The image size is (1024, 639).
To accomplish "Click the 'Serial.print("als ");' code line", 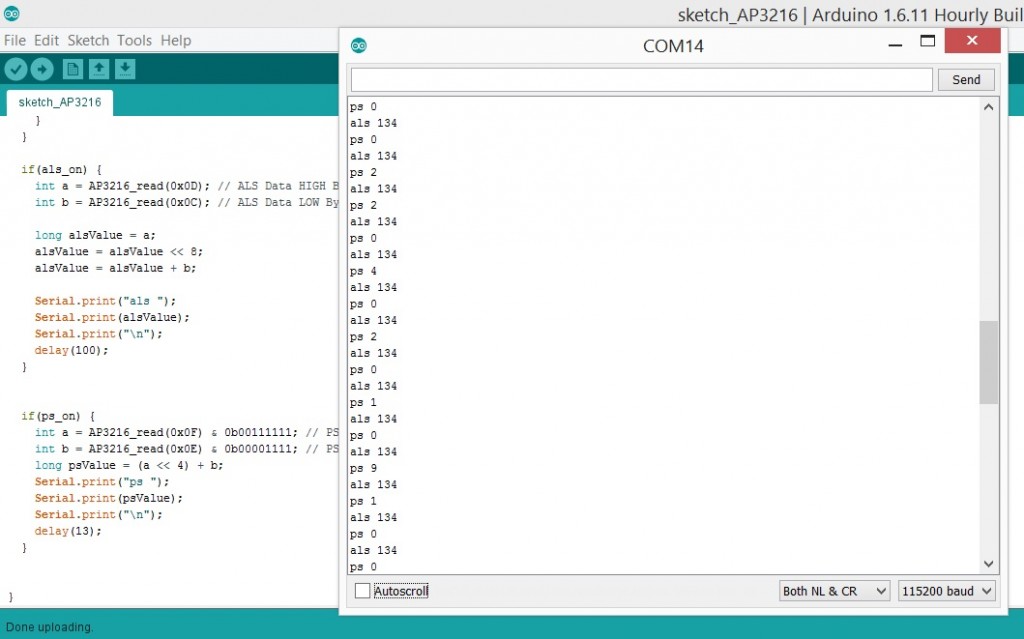I will [105, 301].
